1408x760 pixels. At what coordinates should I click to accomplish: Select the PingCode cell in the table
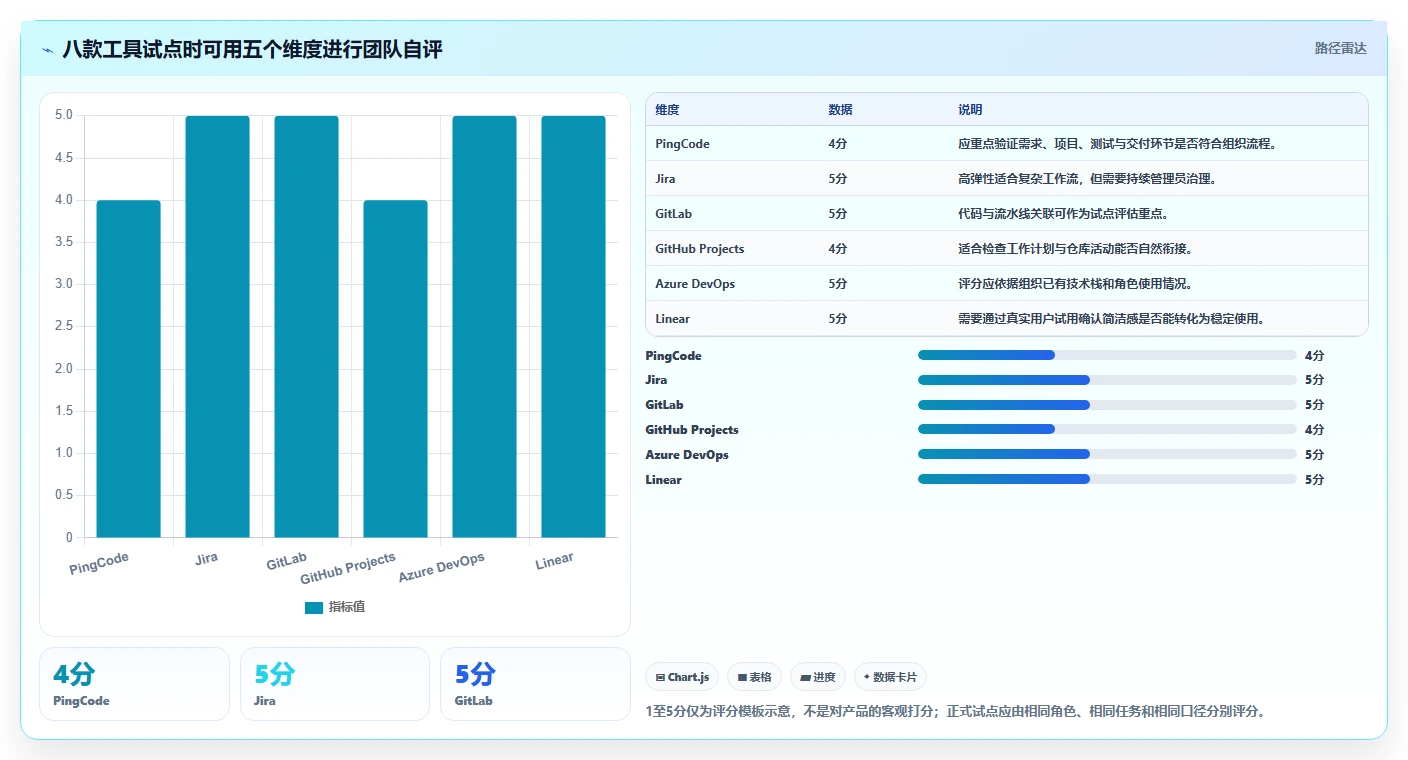pyautogui.click(x=682, y=144)
